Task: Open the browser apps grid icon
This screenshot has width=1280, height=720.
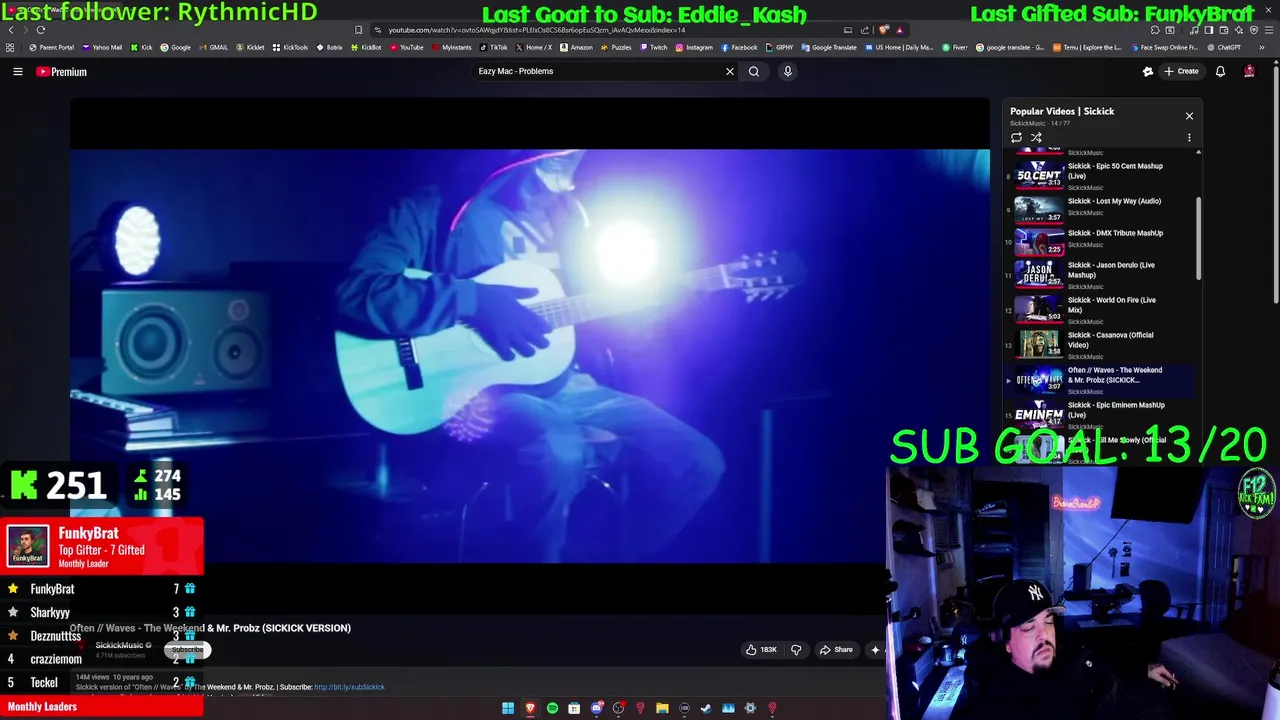Action: (x=10, y=47)
